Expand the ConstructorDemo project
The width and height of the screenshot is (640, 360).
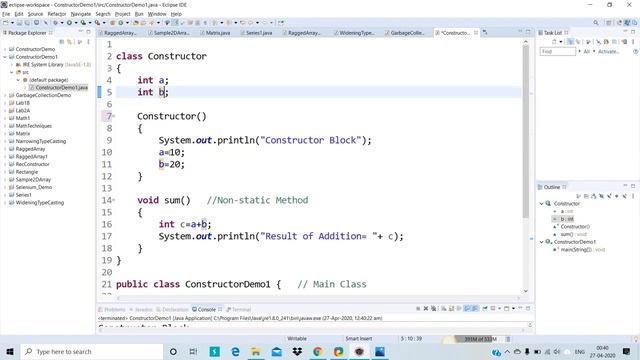pyautogui.click(x=5, y=49)
